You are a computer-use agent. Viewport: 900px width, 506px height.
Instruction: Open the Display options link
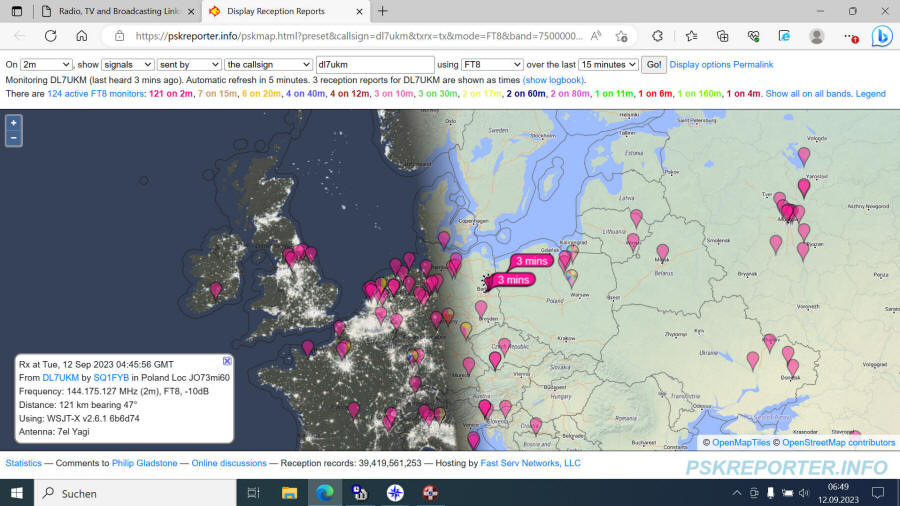pyautogui.click(x=700, y=64)
